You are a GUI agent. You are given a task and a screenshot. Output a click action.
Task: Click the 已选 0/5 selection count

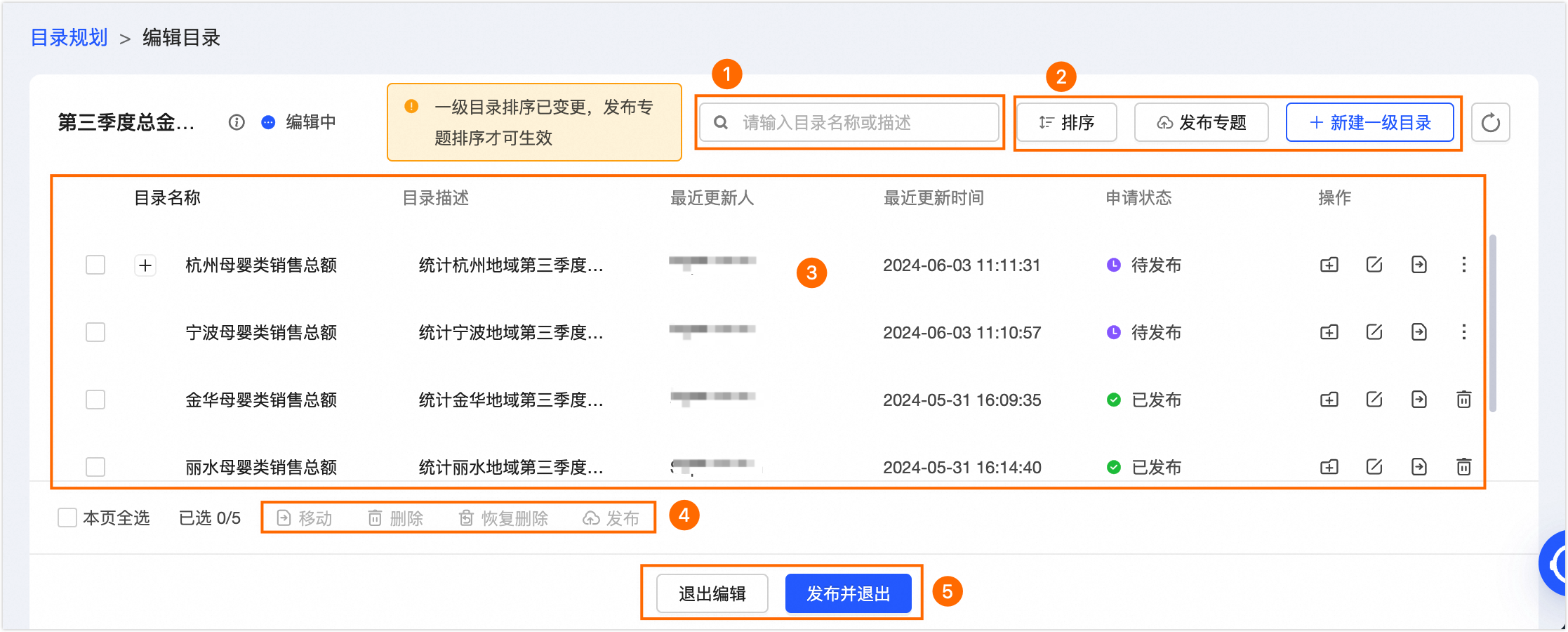click(x=210, y=518)
